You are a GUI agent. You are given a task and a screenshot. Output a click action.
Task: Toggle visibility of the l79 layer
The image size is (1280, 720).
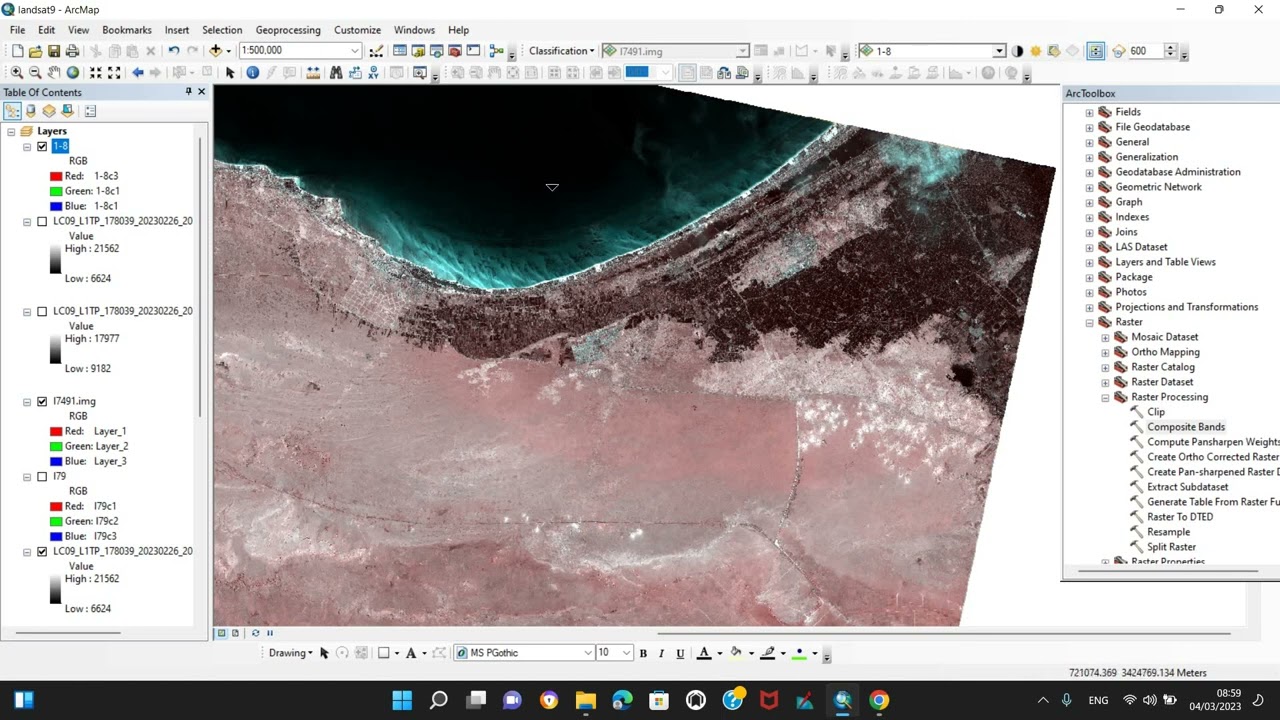[x=42, y=476]
